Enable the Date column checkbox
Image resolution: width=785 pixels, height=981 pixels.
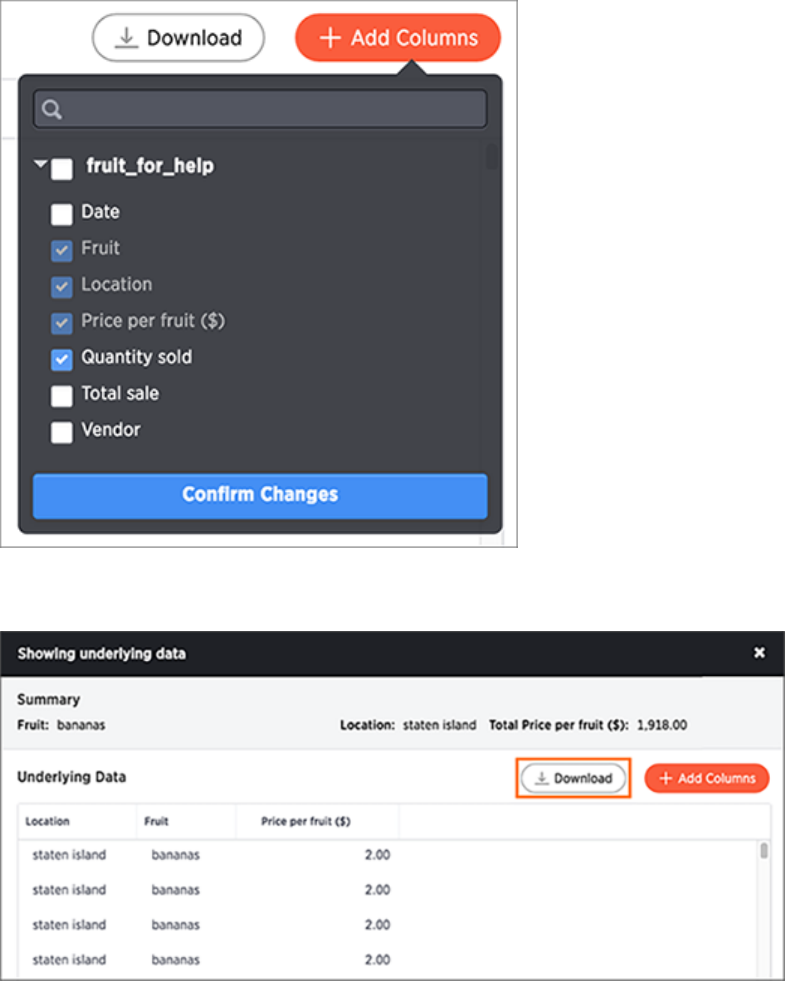tap(61, 214)
